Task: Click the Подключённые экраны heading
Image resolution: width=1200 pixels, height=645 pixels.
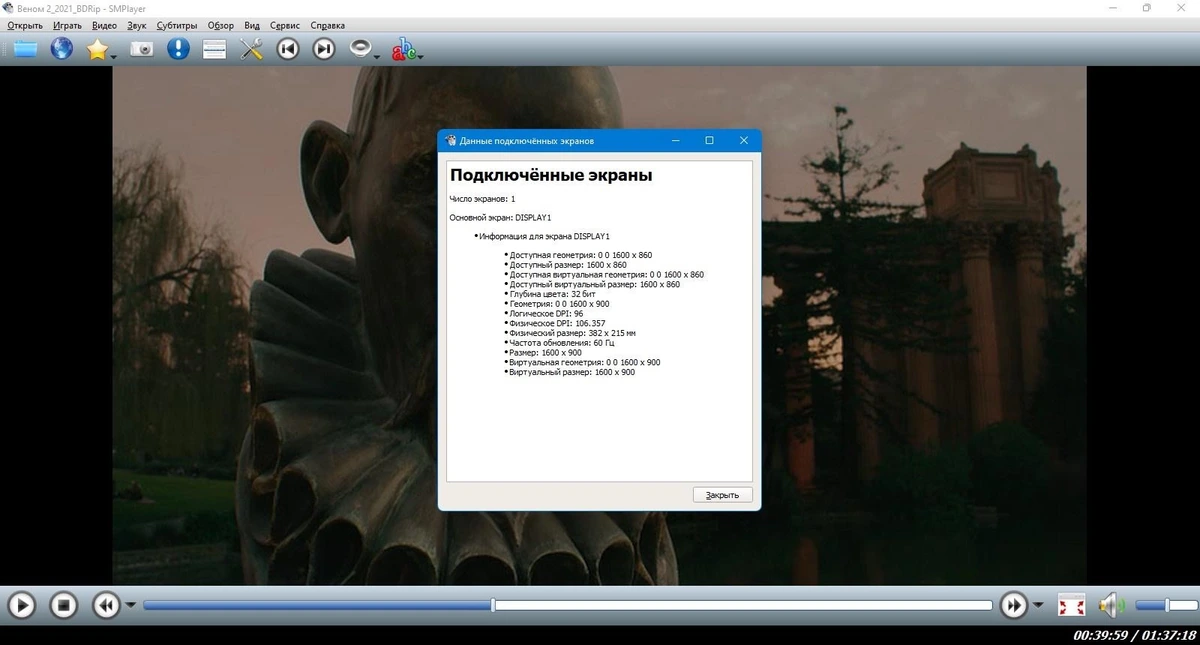Action: (551, 175)
